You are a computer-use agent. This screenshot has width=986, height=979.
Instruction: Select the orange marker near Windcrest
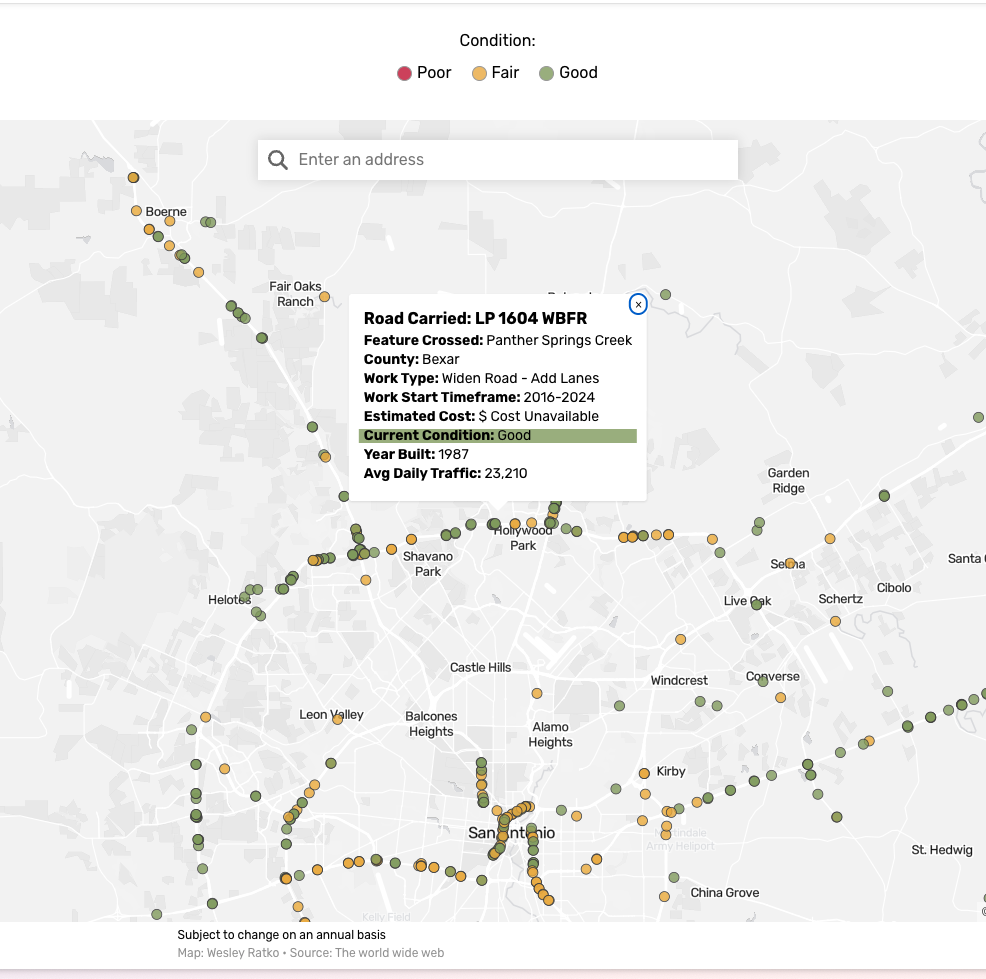(681, 639)
